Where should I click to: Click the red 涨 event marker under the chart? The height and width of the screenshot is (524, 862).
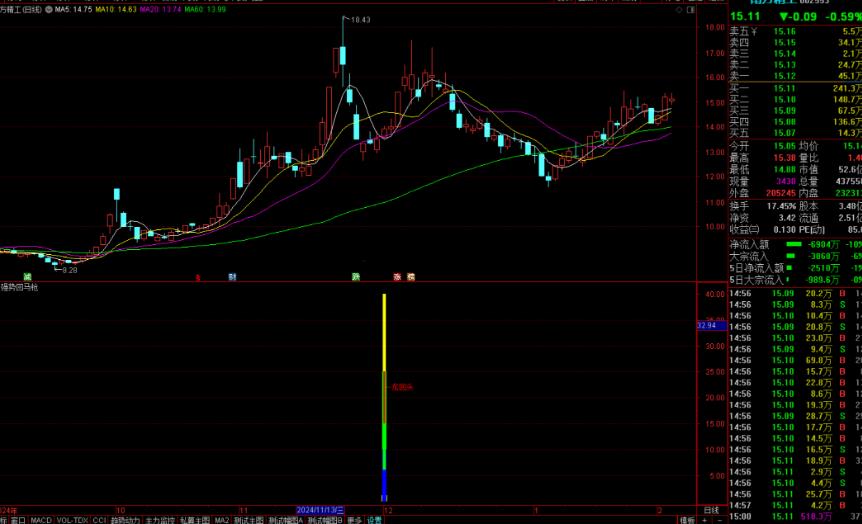click(x=397, y=277)
